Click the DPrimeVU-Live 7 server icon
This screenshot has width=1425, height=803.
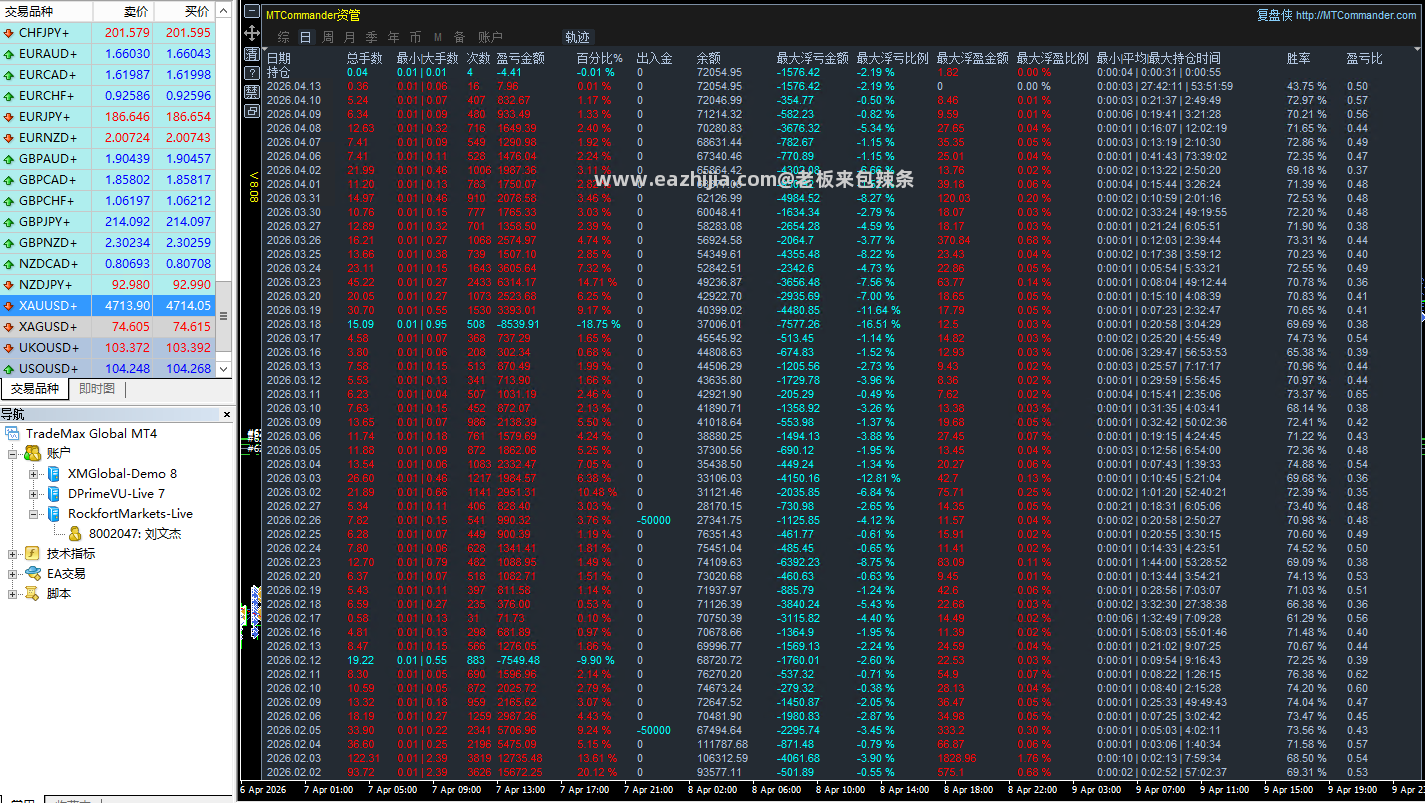[x=54, y=494]
